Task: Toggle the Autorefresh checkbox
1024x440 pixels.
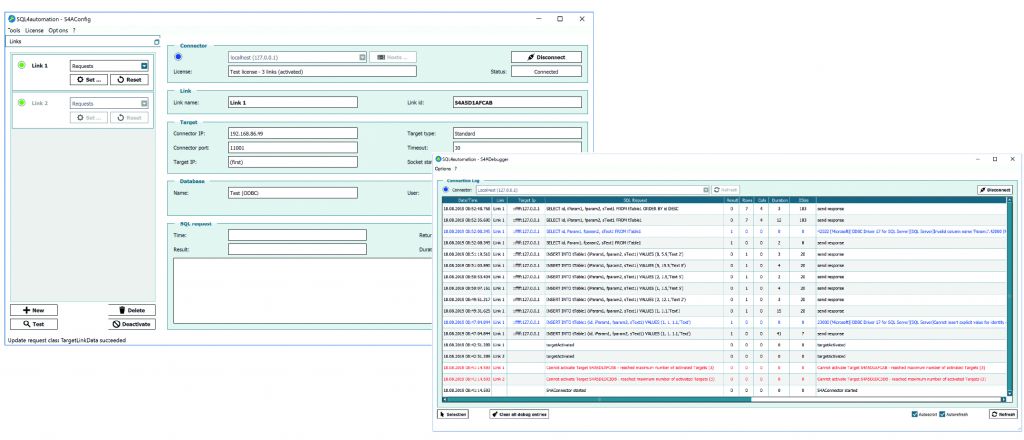Action: [x=942, y=415]
